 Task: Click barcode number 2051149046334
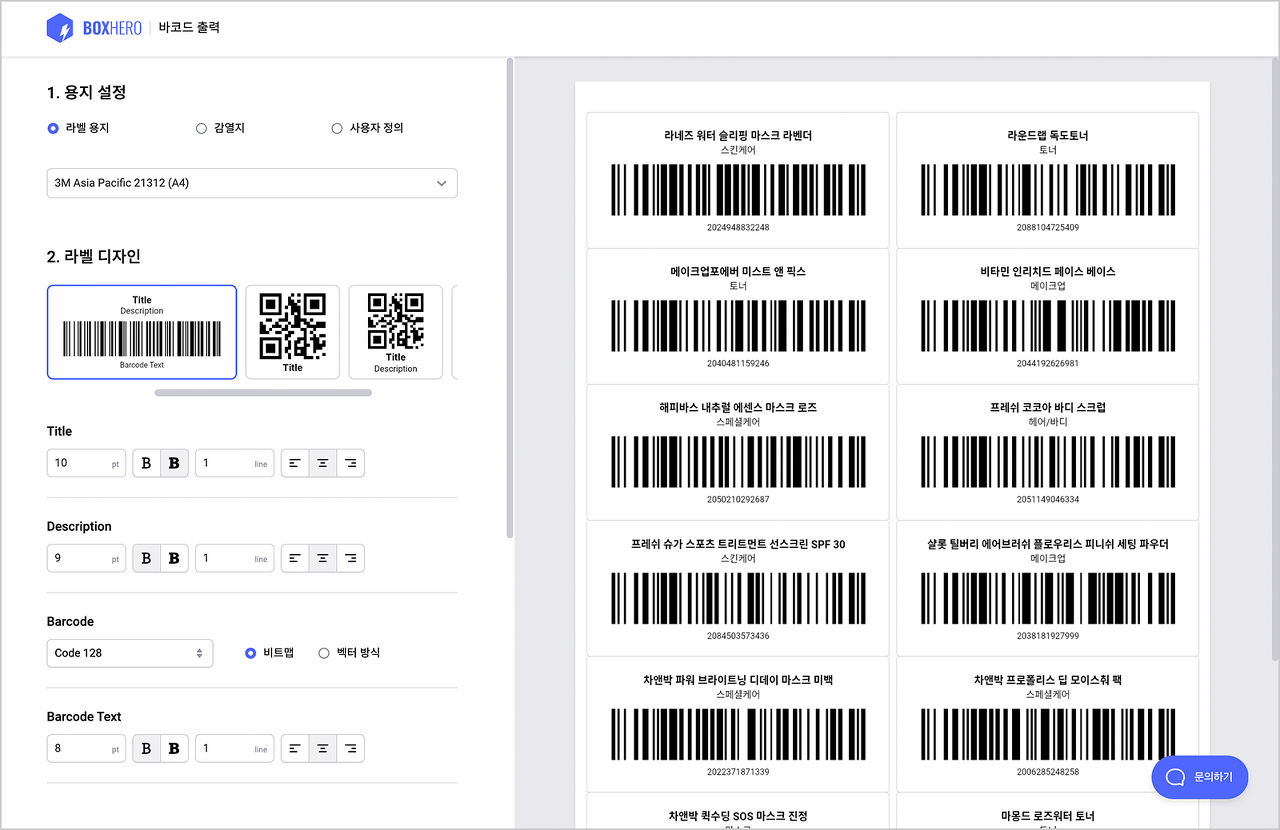1047,499
